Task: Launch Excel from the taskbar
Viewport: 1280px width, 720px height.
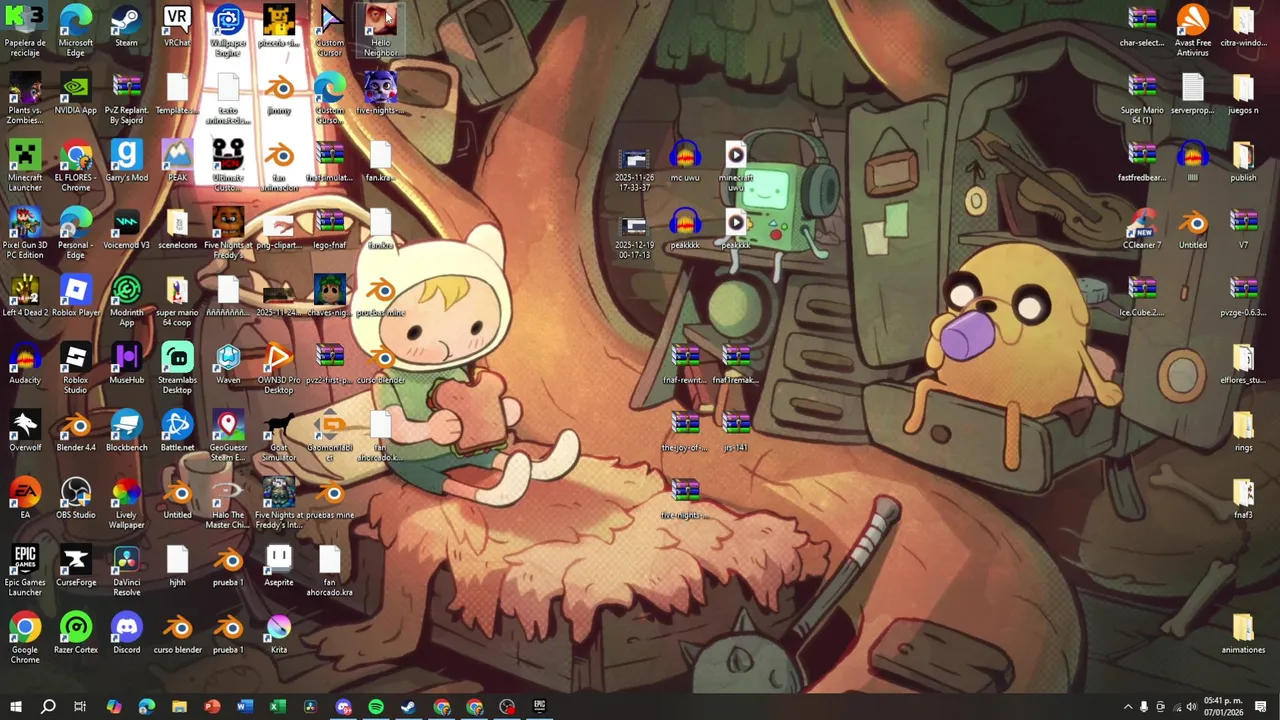Action: 277,707
